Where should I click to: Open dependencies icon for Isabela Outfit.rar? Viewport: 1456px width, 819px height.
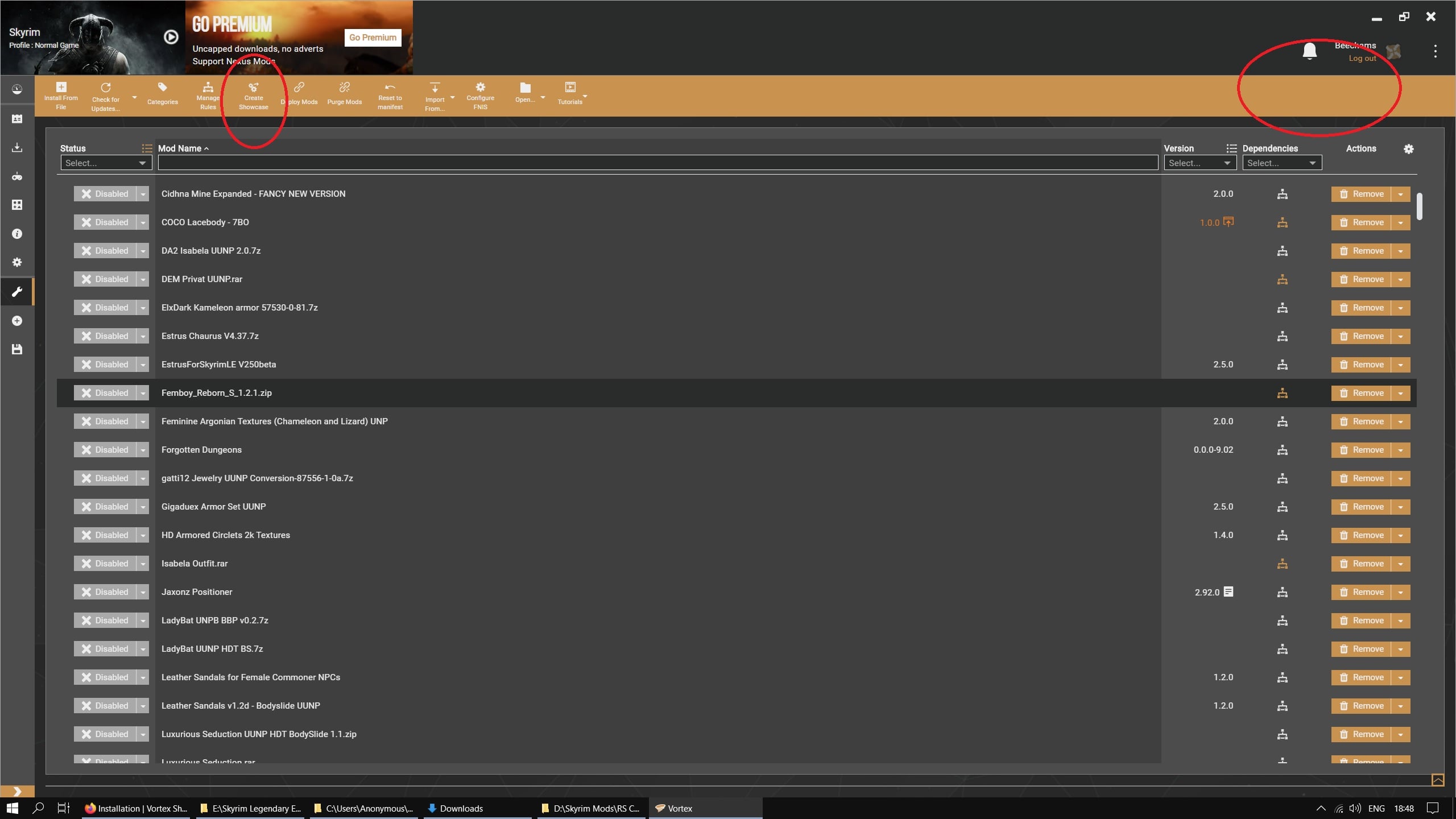click(1282, 564)
